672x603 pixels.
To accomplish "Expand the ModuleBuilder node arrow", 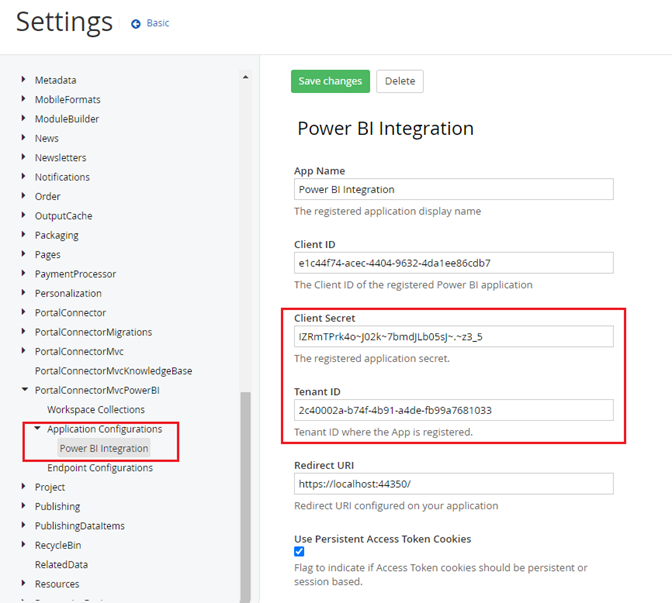I will [24, 118].
